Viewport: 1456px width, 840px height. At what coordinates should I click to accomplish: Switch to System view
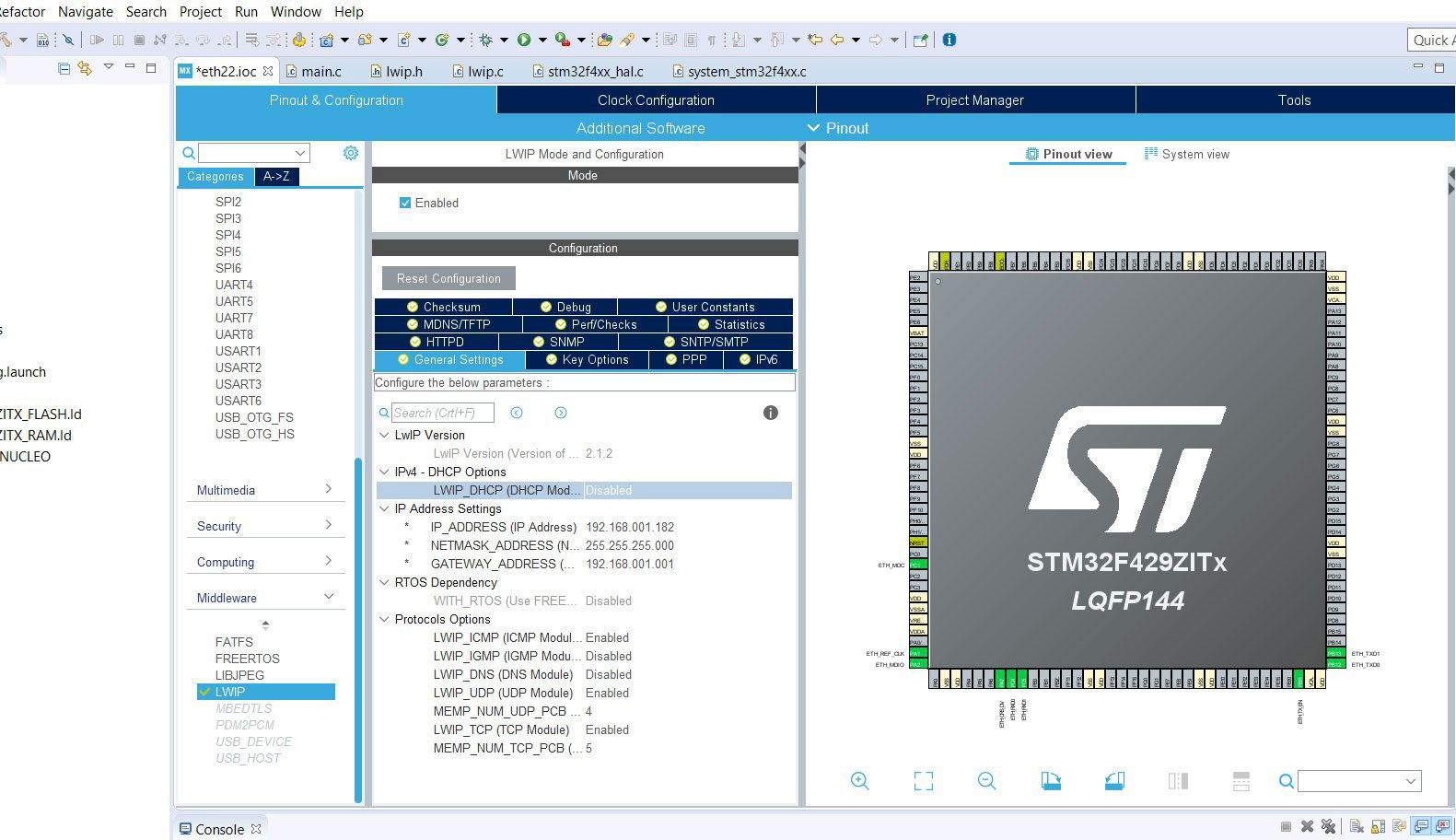pyautogui.click(x=1187, y=154)
